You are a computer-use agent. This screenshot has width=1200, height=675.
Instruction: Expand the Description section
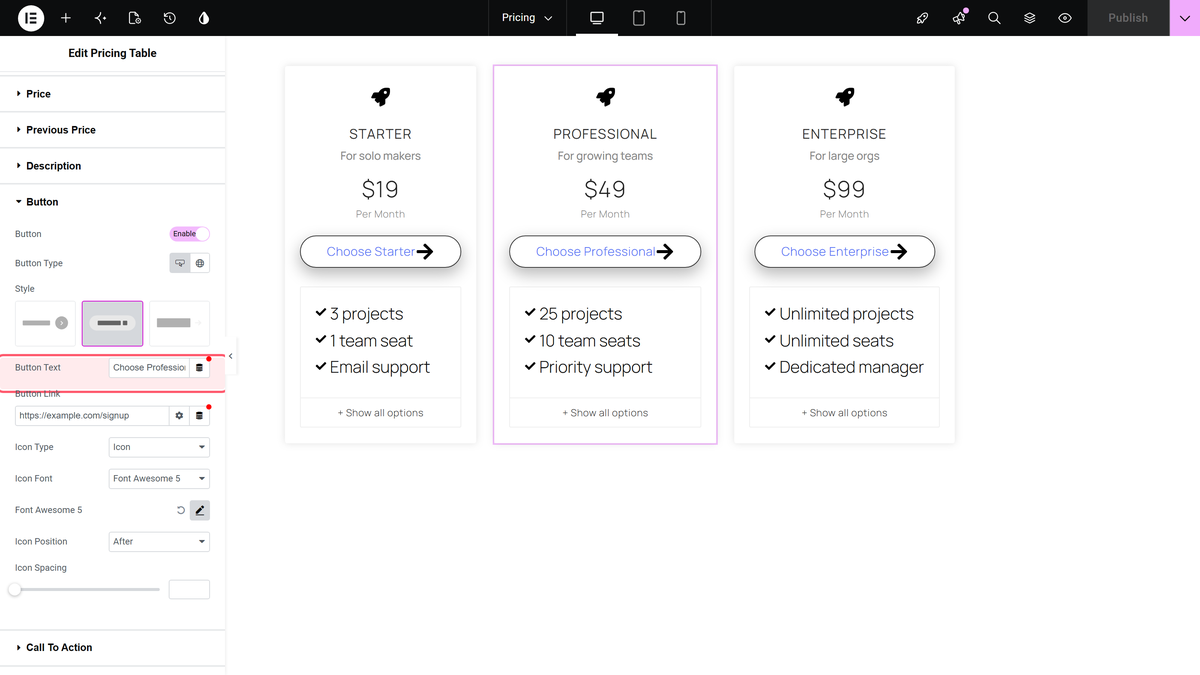(x=113, y=166)
